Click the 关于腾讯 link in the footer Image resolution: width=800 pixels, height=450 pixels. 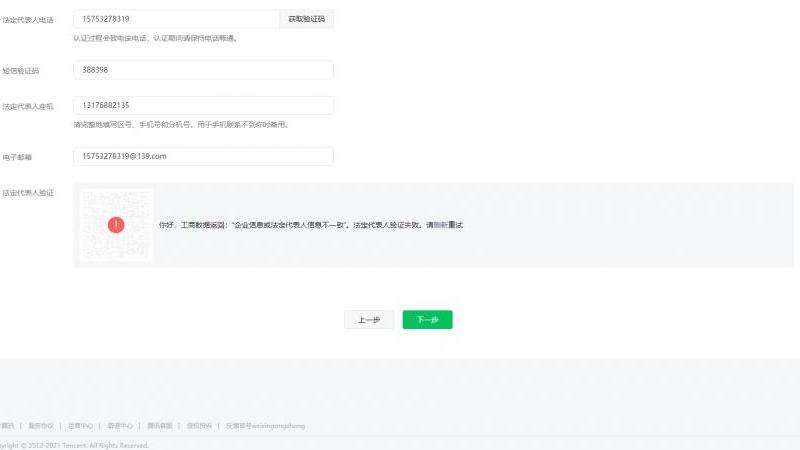coord(7,425)
